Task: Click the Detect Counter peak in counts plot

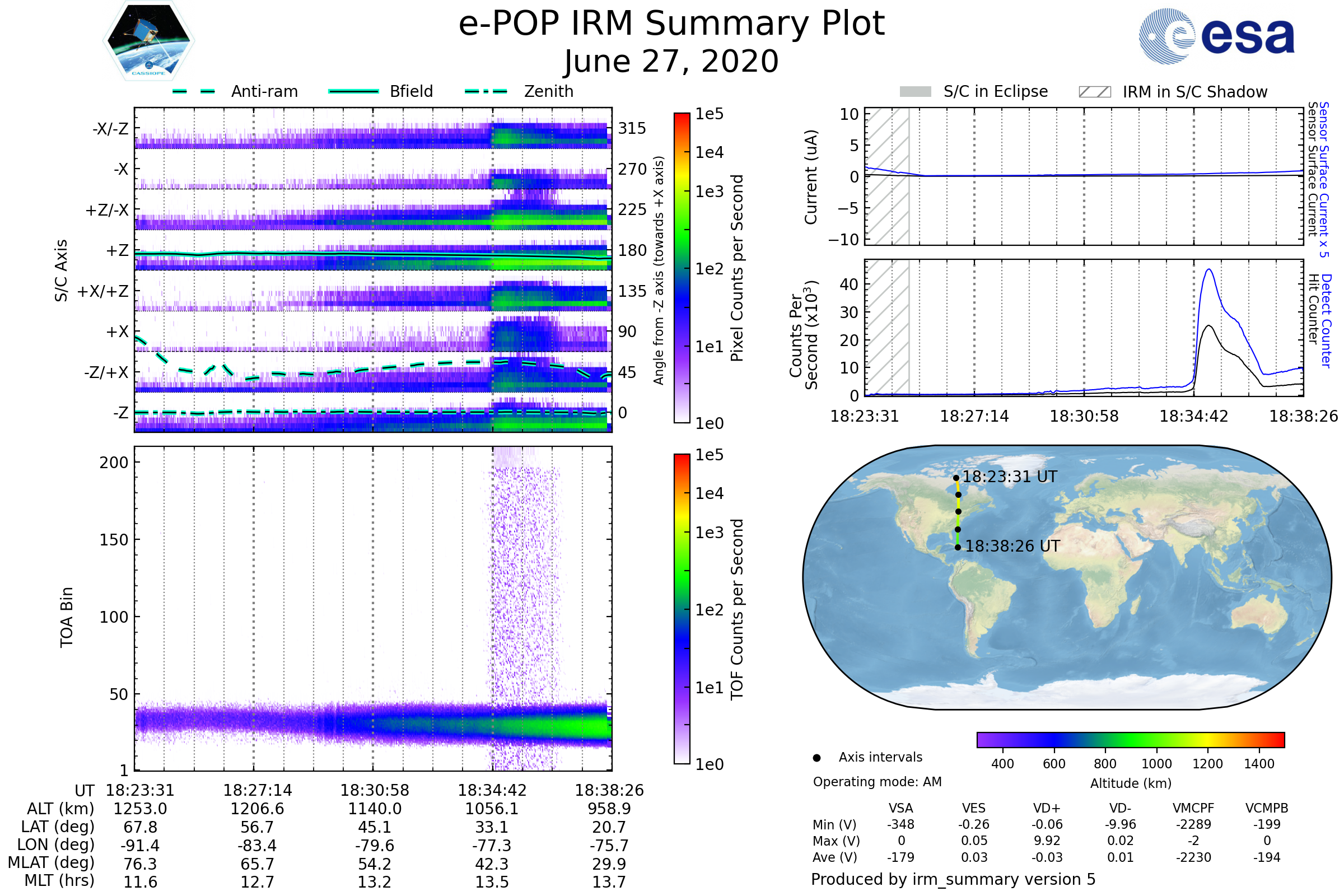Action: 1208,270
